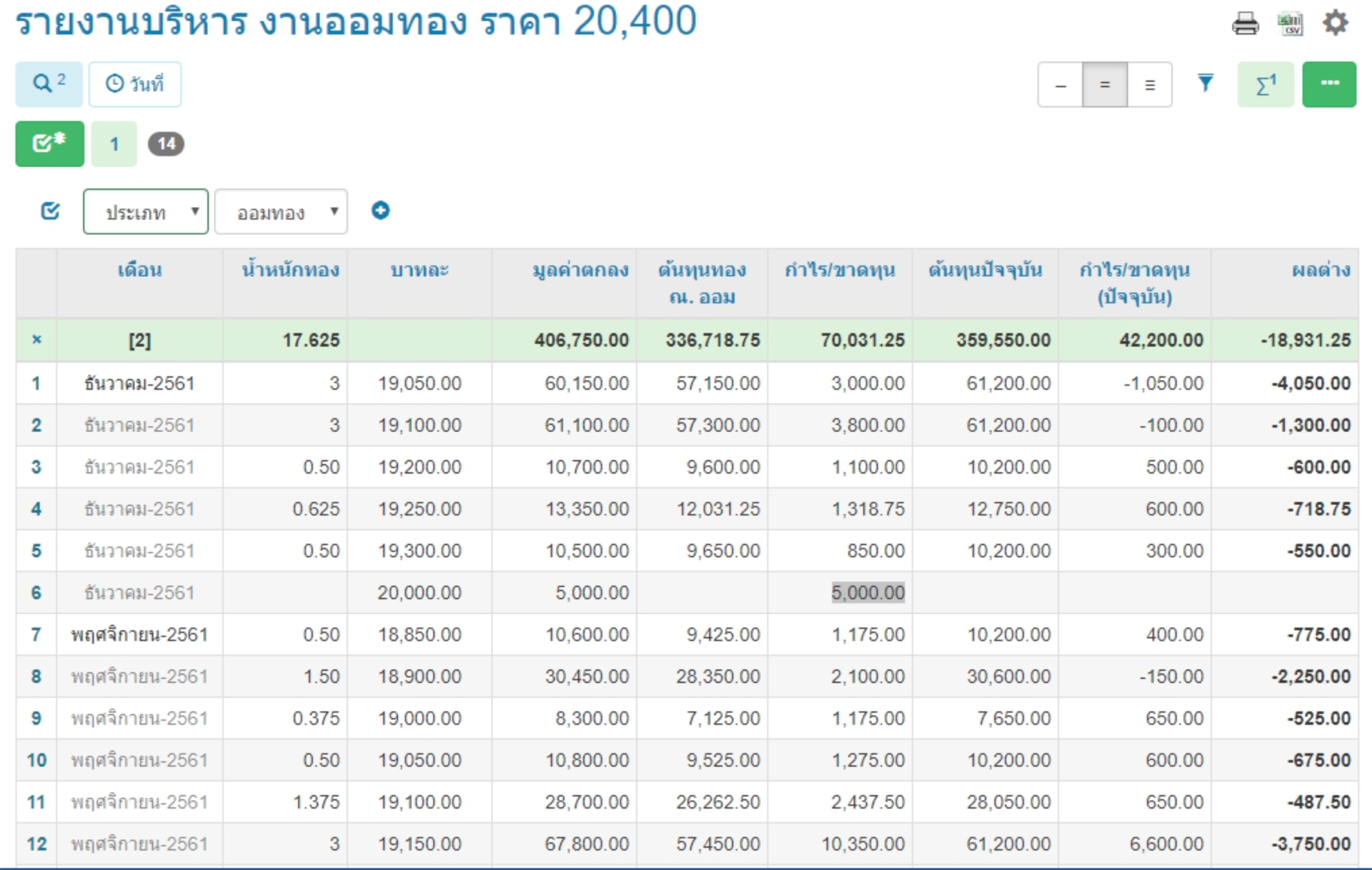The height and width of the screenshot is (870, 1372).
Task: Open the ประเภท dropdown
Action: coord(146,212)
